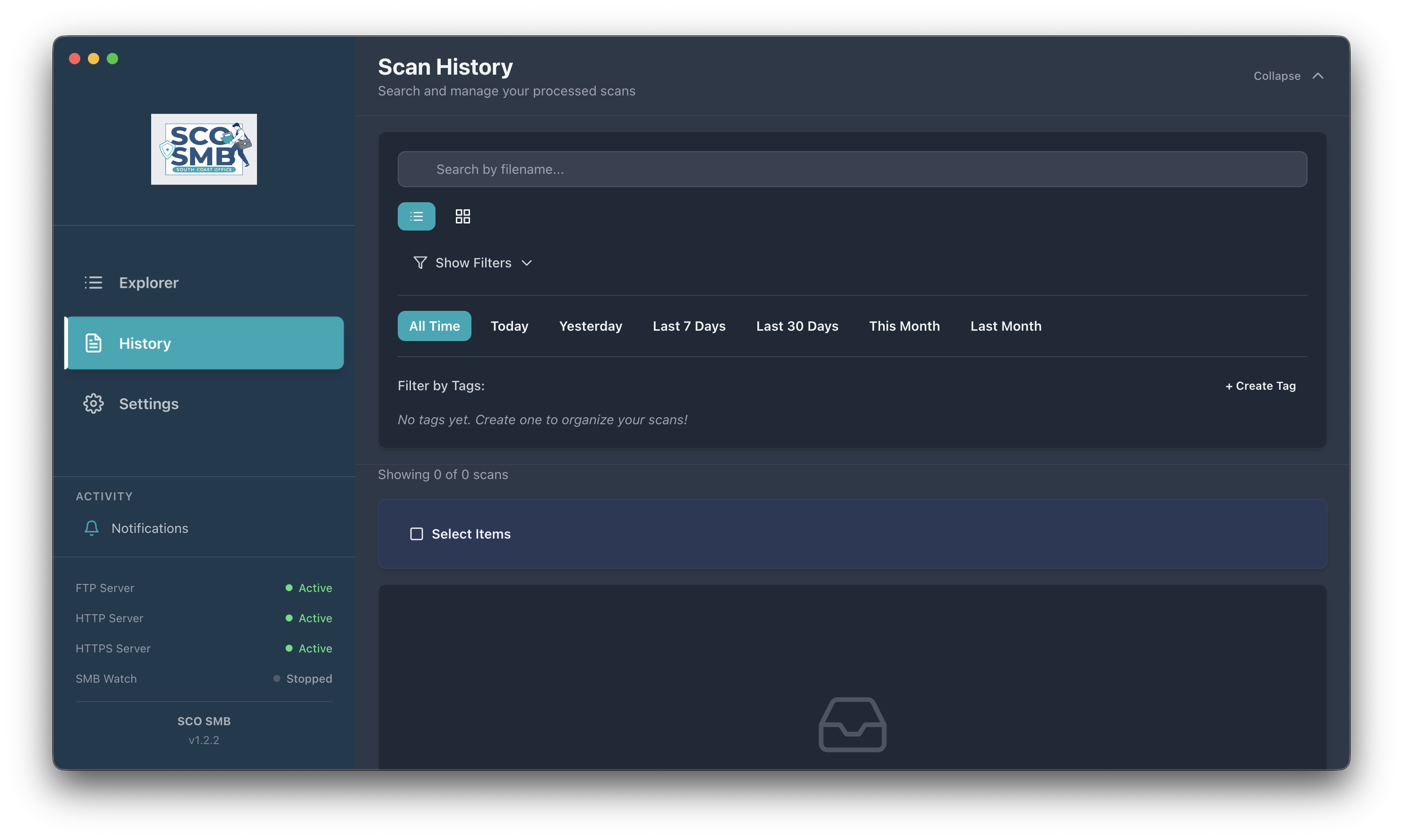Click the + Create Tag button
The height and width of the screenshot is (840, 1403).
click(1260, 386)
